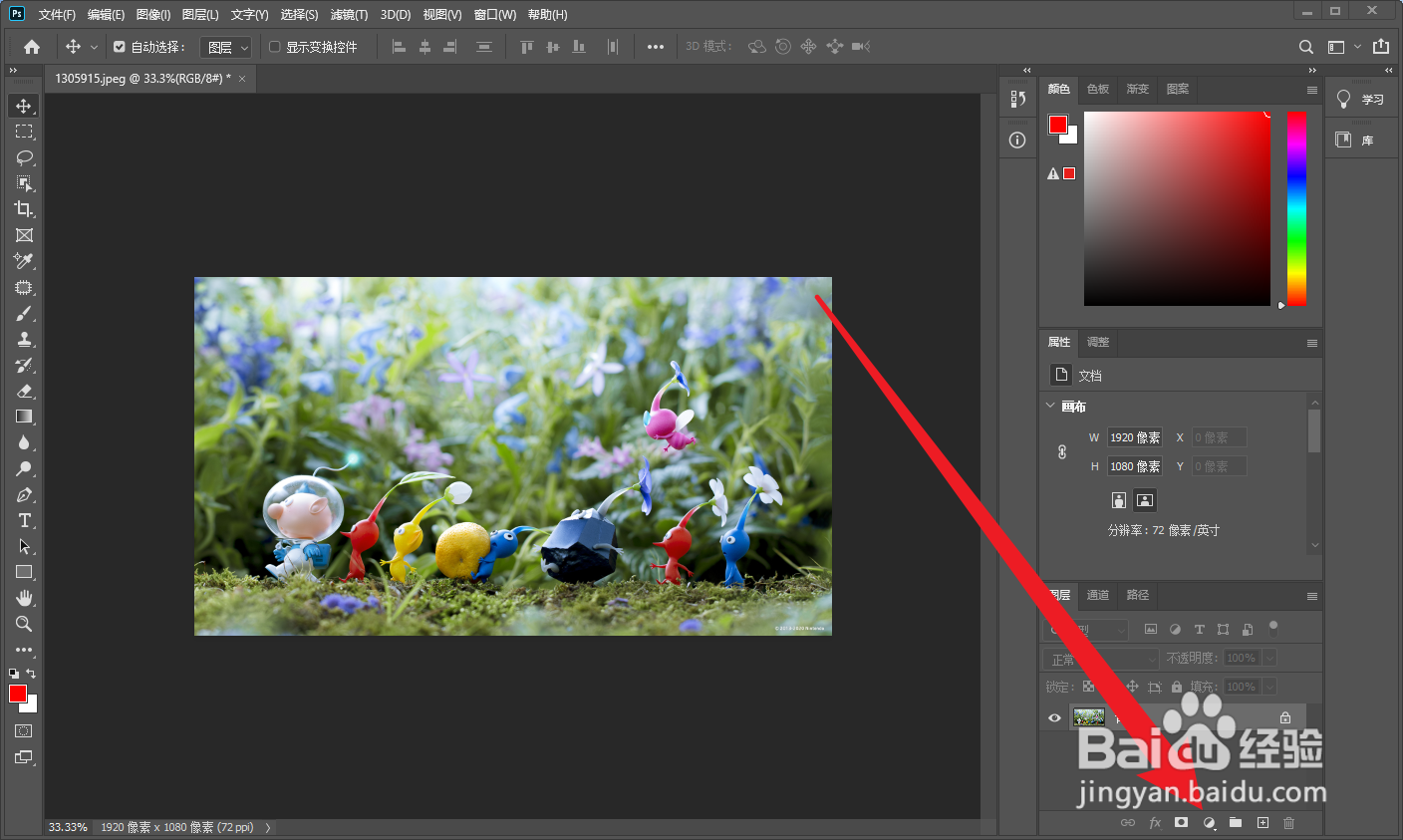Select the Gradient tool
Viewport: 1403px width, 840px height.
tap(24, 417)
